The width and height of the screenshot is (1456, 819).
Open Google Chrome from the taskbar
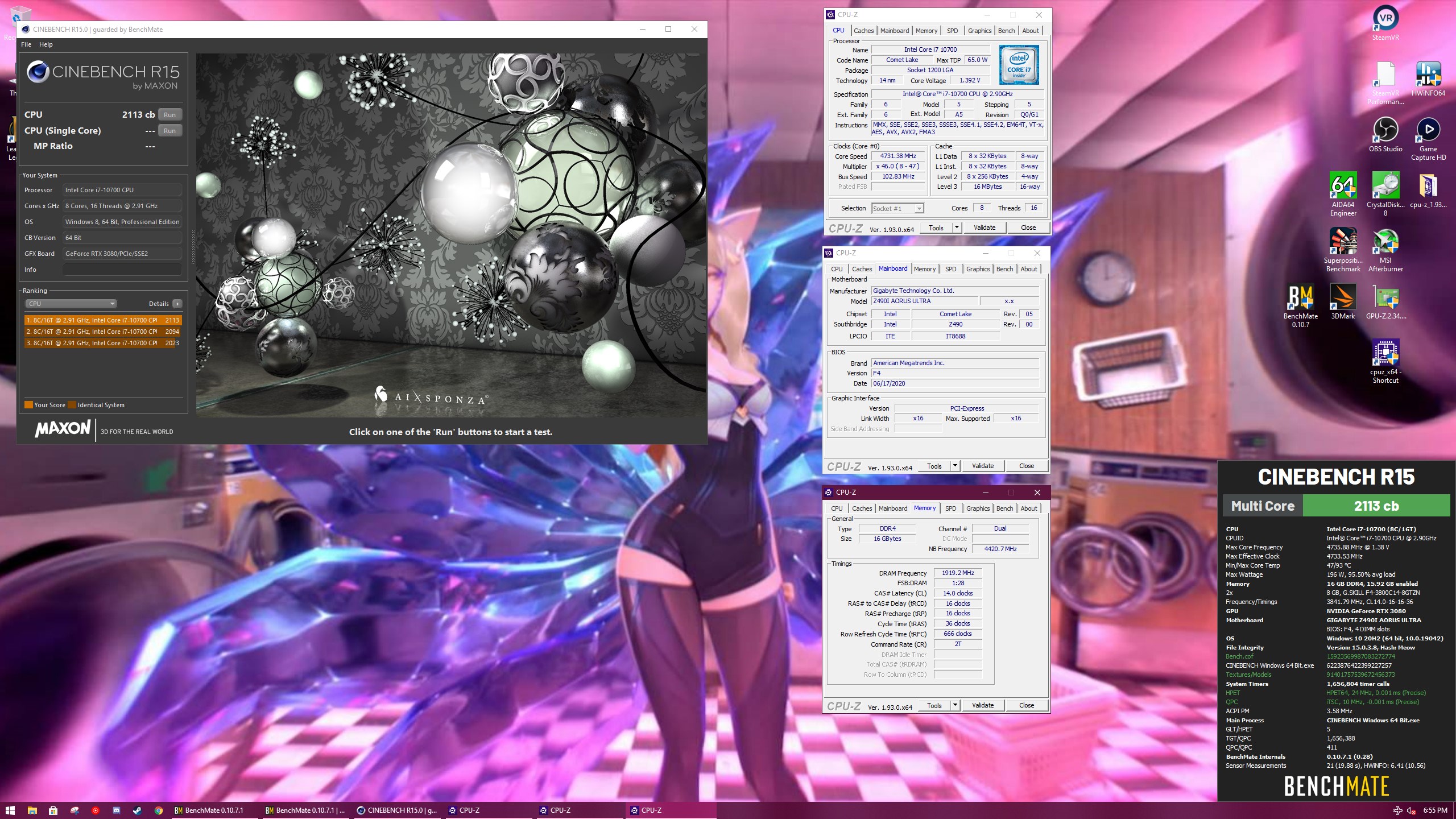(x=159, y=810)
